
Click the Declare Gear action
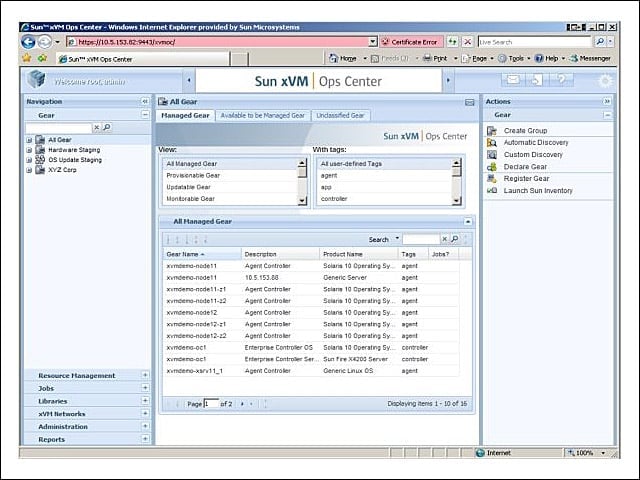(x=525, y=167)
